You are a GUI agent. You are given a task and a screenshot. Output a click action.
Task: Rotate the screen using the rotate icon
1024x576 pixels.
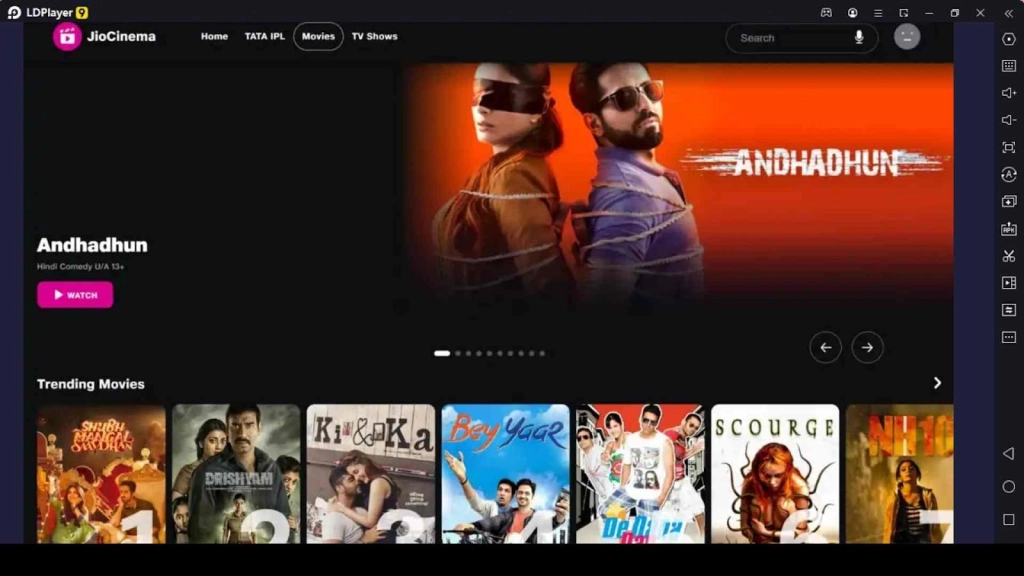1007,174
